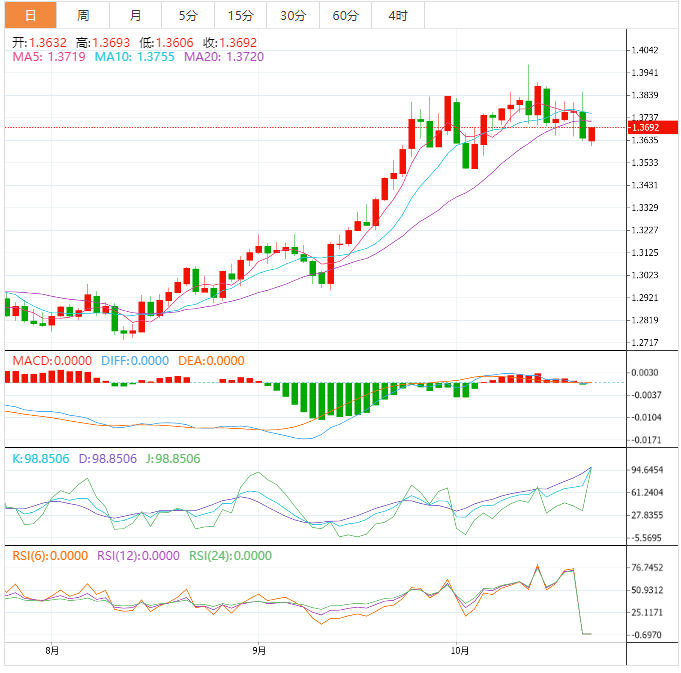Click the 94.6454 KDJ axis label
Viewport: 681px width, 673px height.
[x=647, y=470]
